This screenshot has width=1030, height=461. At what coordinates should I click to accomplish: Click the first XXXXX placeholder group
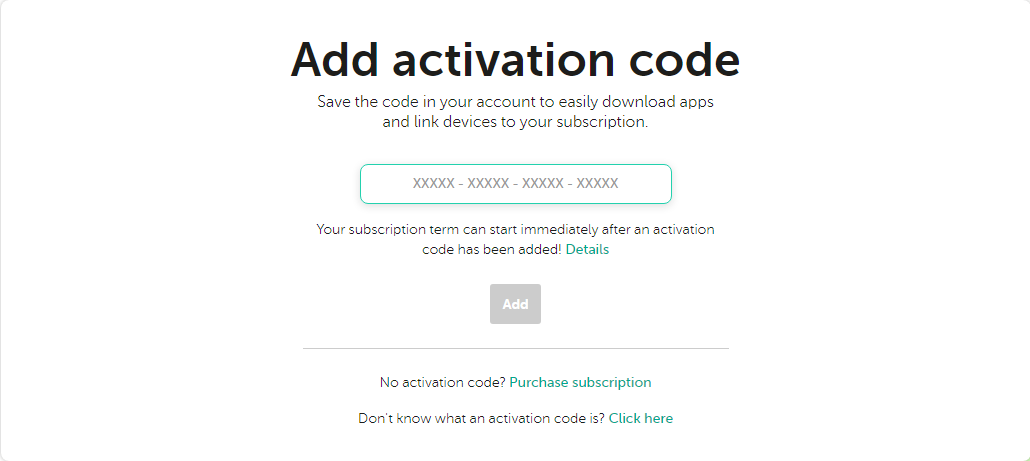point(434,184)
